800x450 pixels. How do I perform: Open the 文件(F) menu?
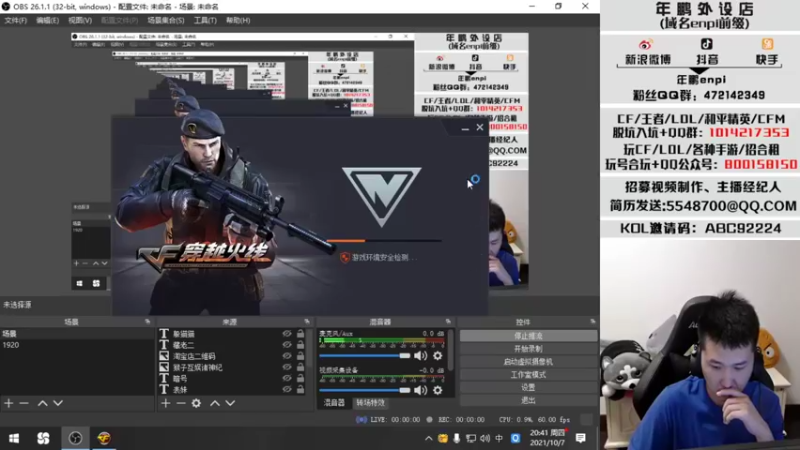(15, 20)
